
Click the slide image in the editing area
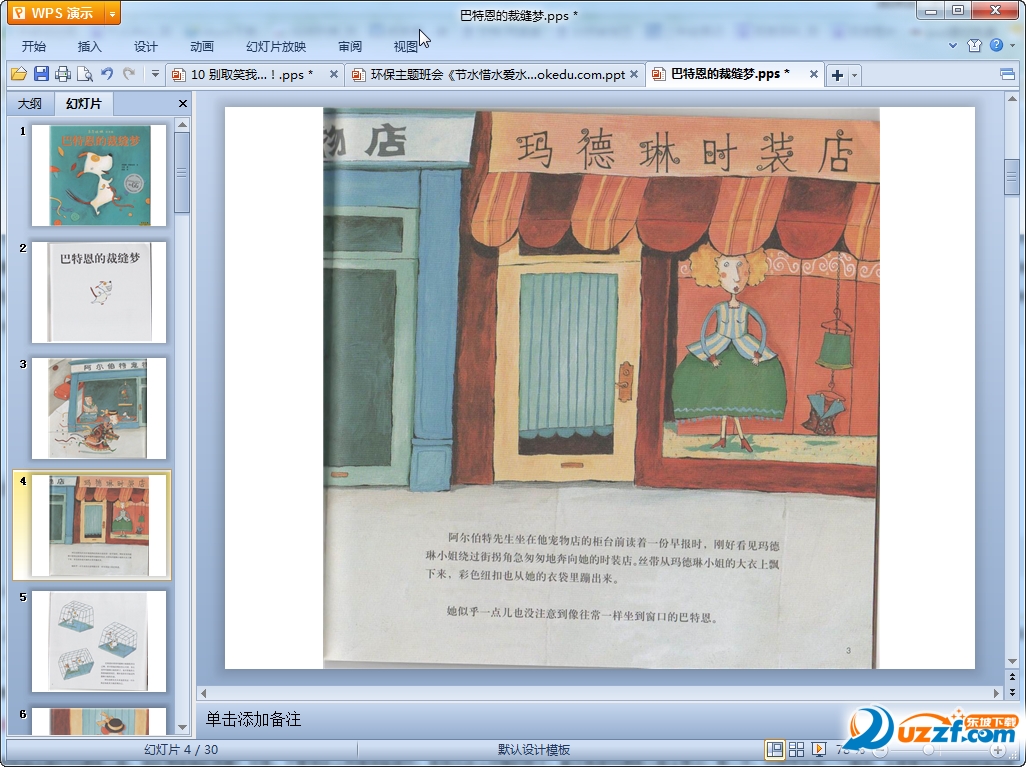601,387
